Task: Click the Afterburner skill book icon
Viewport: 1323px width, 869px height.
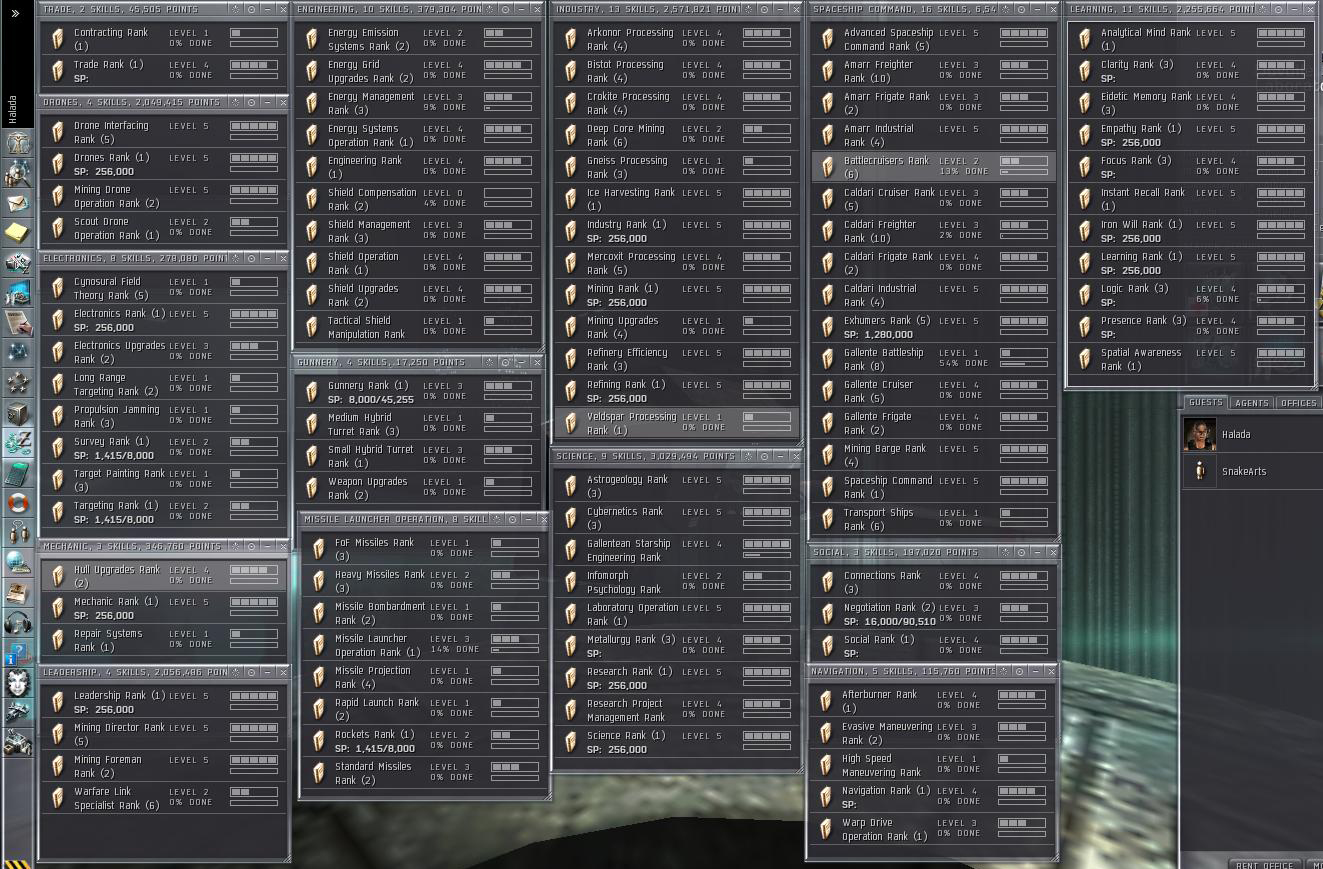Action: click(x=826, y=701)
